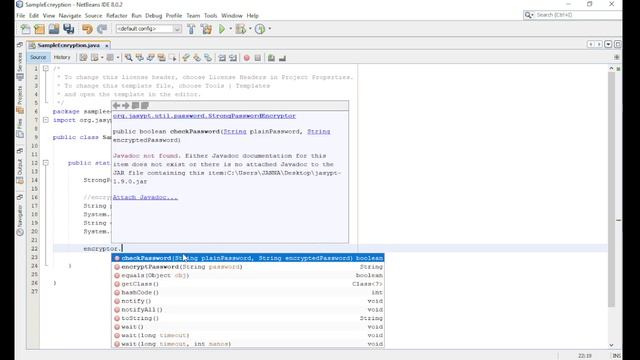Image resolution: width=640 pixels, height=360 pixels.
Task: Click the back arrow in the Javadoc popup
Action: pos(116,106)
